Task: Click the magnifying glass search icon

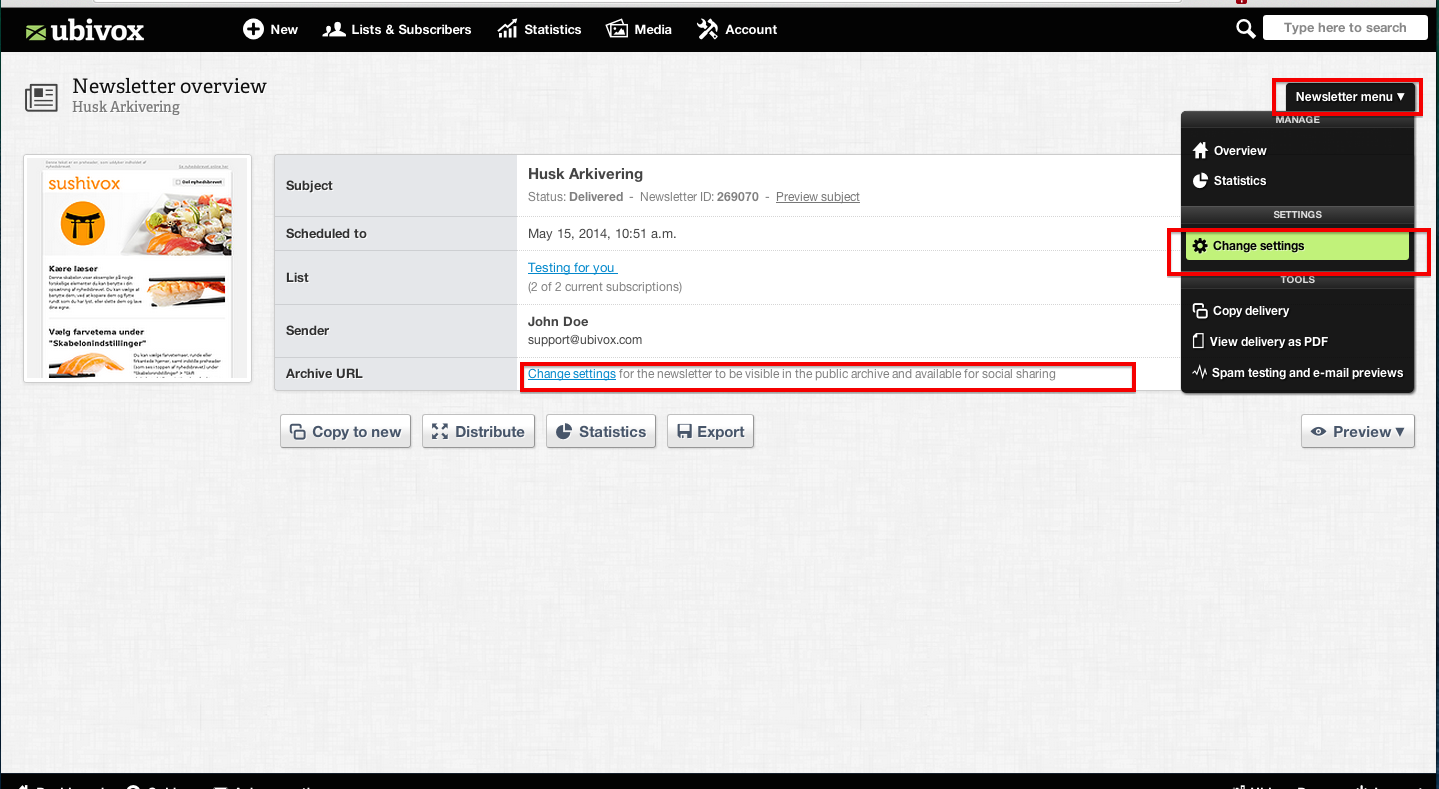Action: (1245, 29)
